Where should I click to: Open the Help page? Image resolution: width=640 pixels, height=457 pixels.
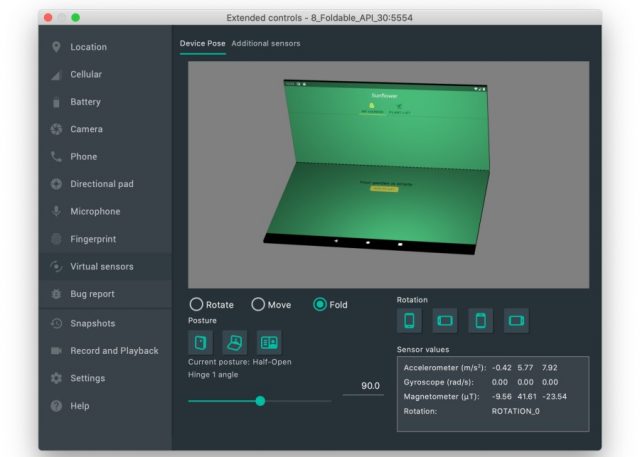click(105, 406)
